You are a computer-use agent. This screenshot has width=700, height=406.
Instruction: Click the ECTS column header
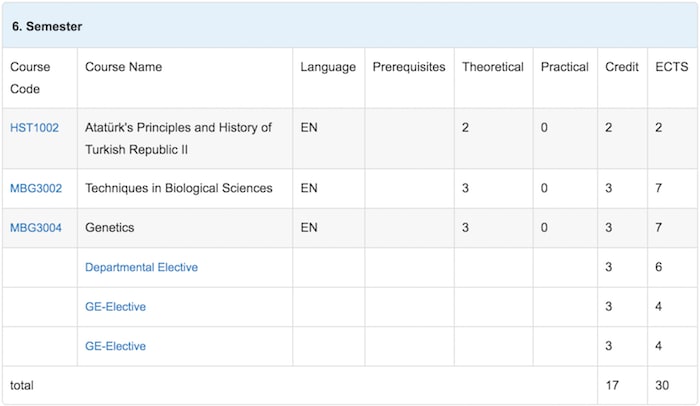click(671, 67)
